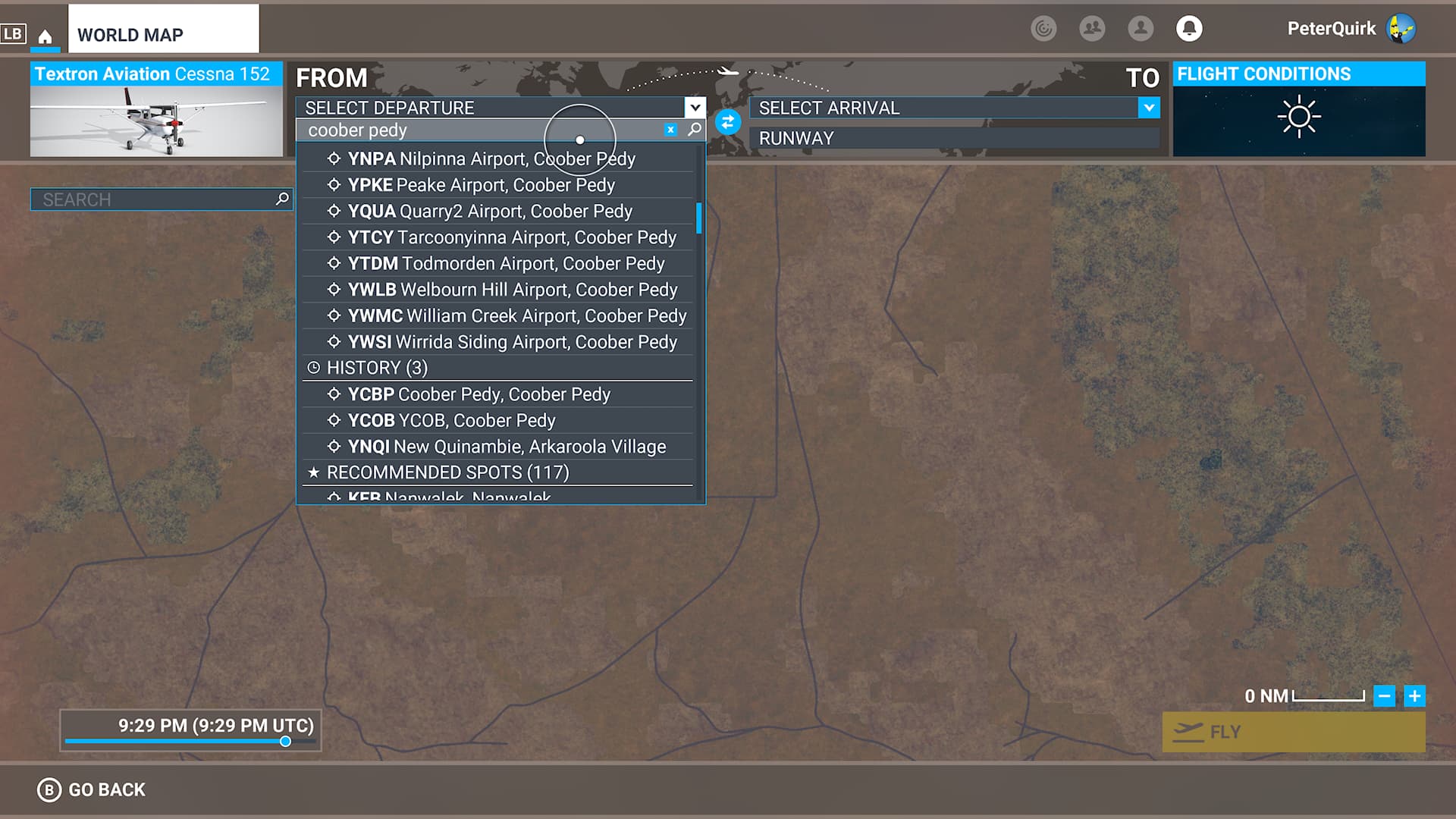Expand the Select Arrival dropdown
The height and width of the screenshot is (819, 1456).
1149,108
